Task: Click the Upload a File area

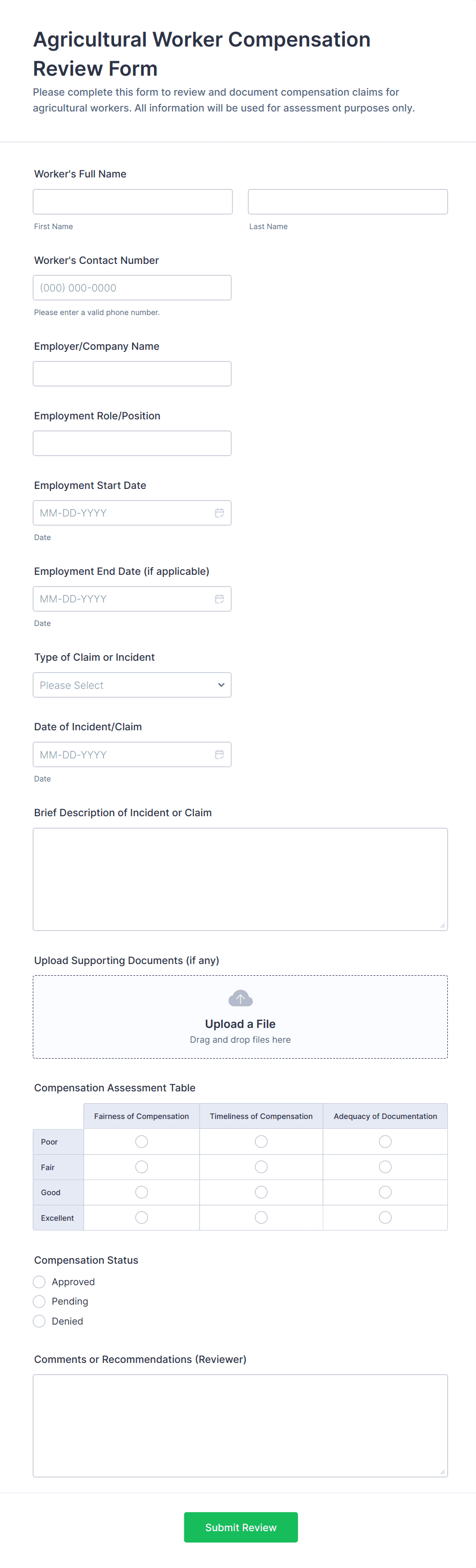Action: click(x=240, y=1017)
